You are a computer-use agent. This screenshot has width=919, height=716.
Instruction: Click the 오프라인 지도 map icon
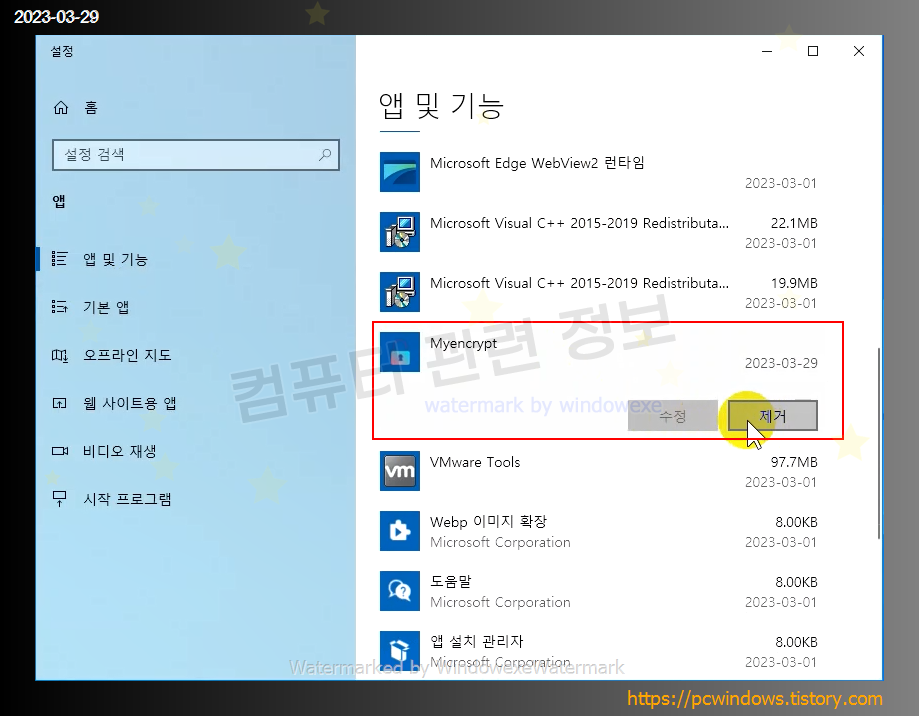pos(60,355)
